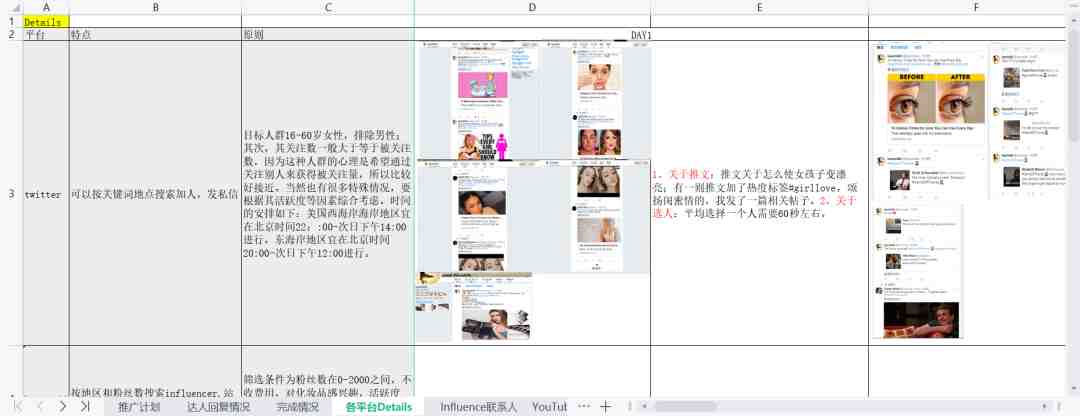Select the YouTub sheet tab
Screen dimensions: 1080x416
549,407
